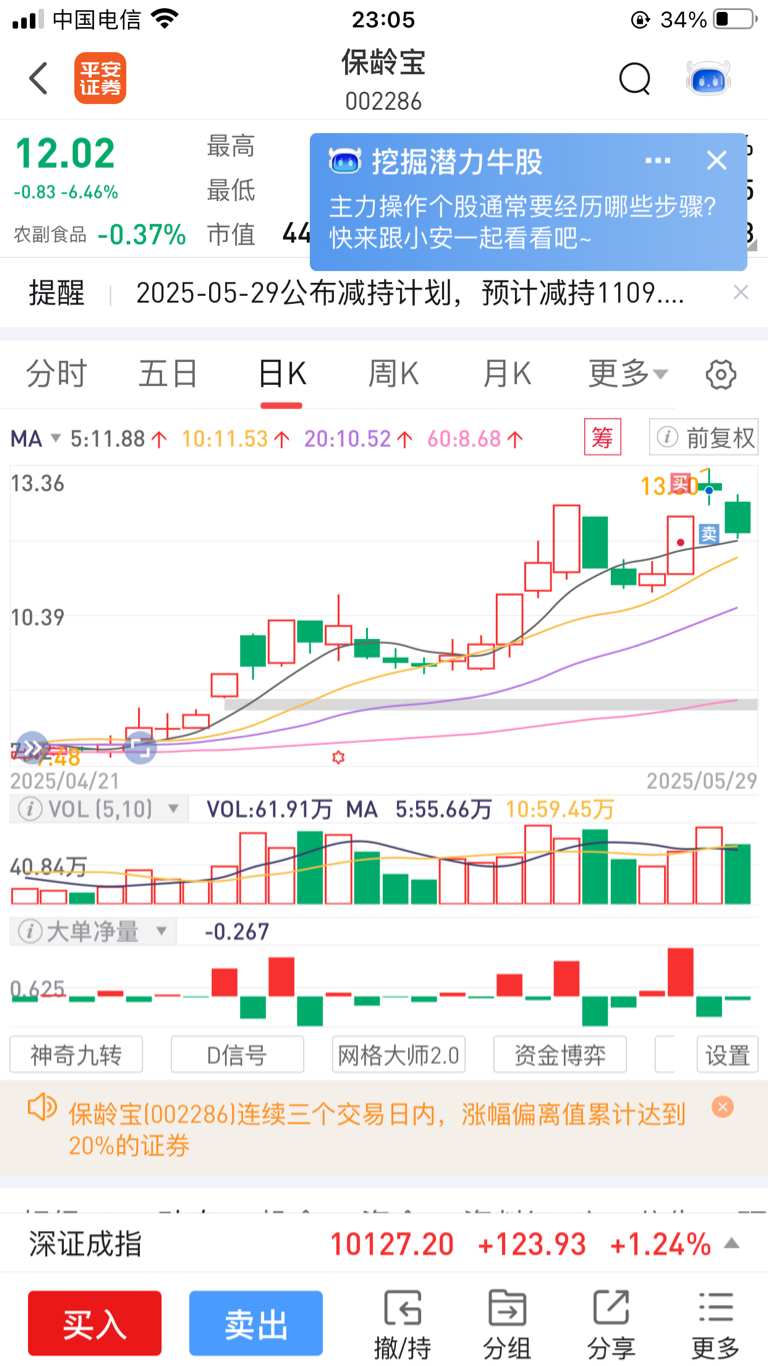
Task: Tap the 10127.20 index value
Action: click(x=392, y=1244)
